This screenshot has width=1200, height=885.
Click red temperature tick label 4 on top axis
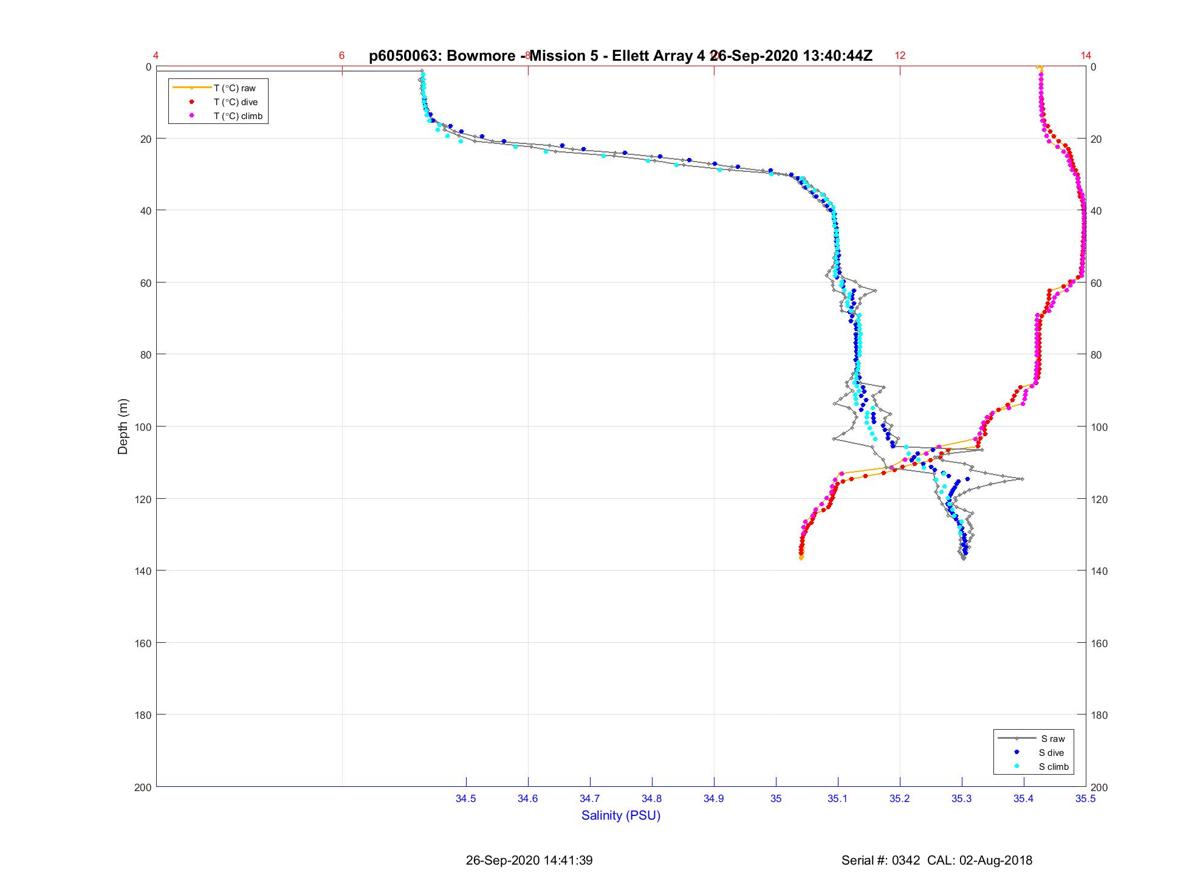click(156, 56)
